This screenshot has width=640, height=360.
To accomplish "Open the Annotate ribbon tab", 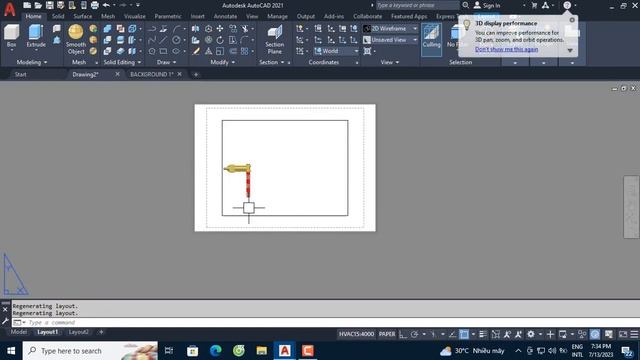I will pos(225,16).
